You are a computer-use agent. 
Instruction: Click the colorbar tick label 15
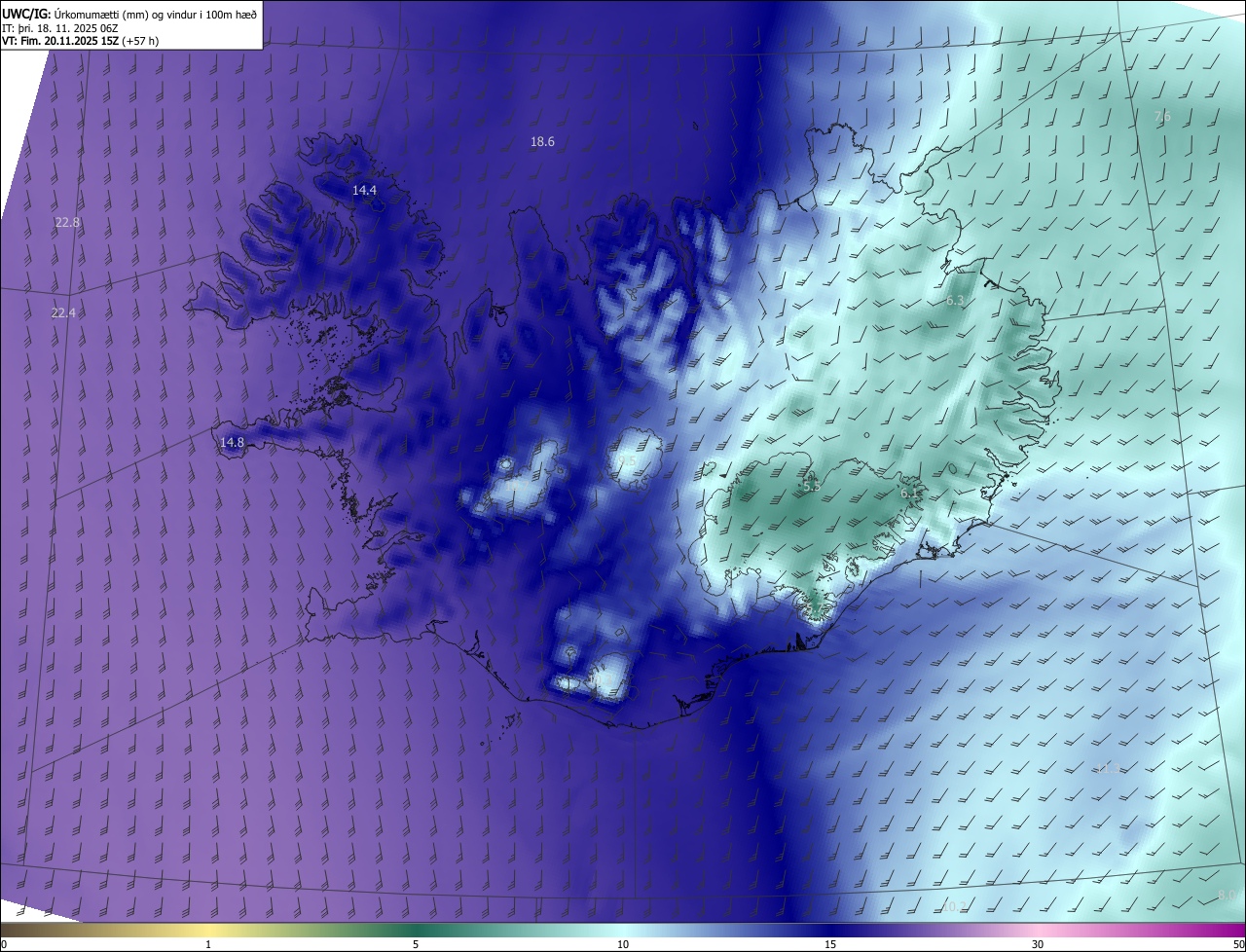(830, 945)
